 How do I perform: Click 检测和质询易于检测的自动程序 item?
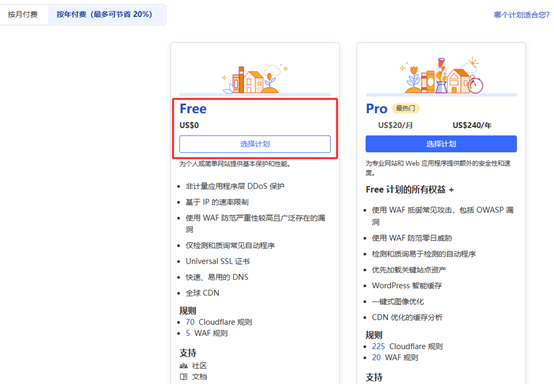click(x=424, y=254)
